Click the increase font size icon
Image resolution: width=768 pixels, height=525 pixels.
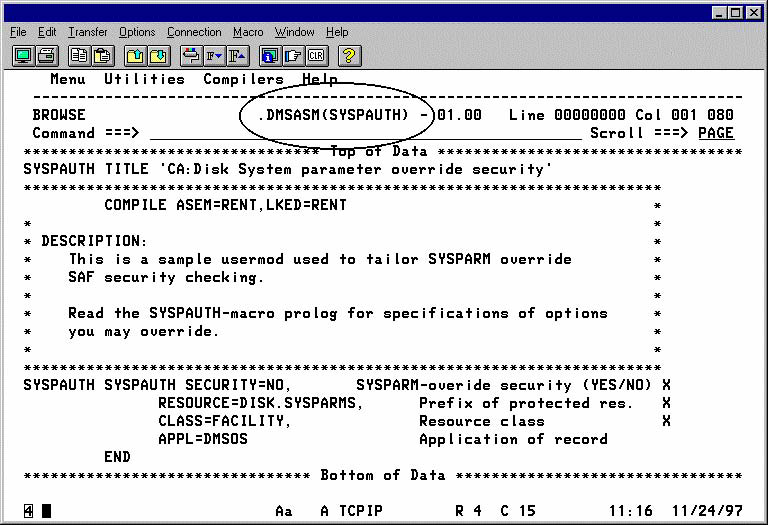click(238, 56)
